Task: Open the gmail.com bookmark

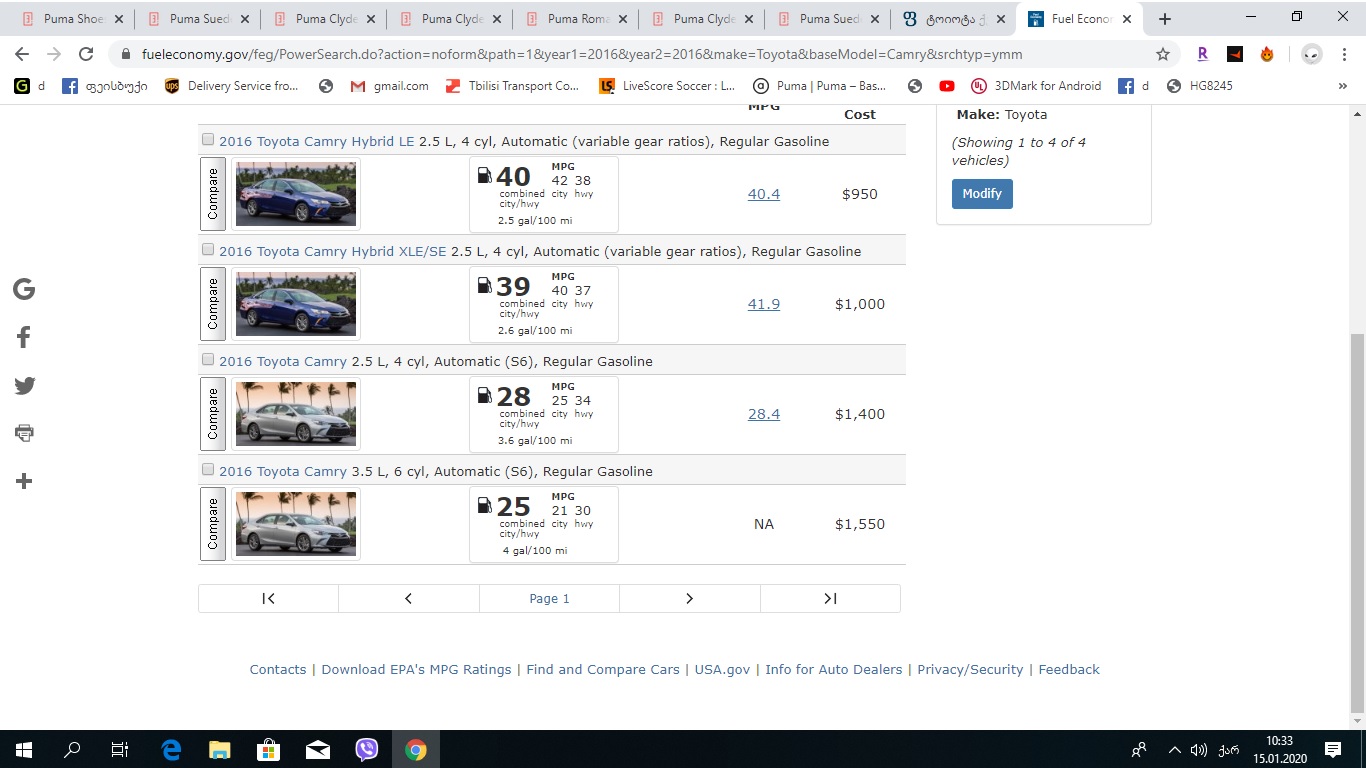Action: [389, 86]
